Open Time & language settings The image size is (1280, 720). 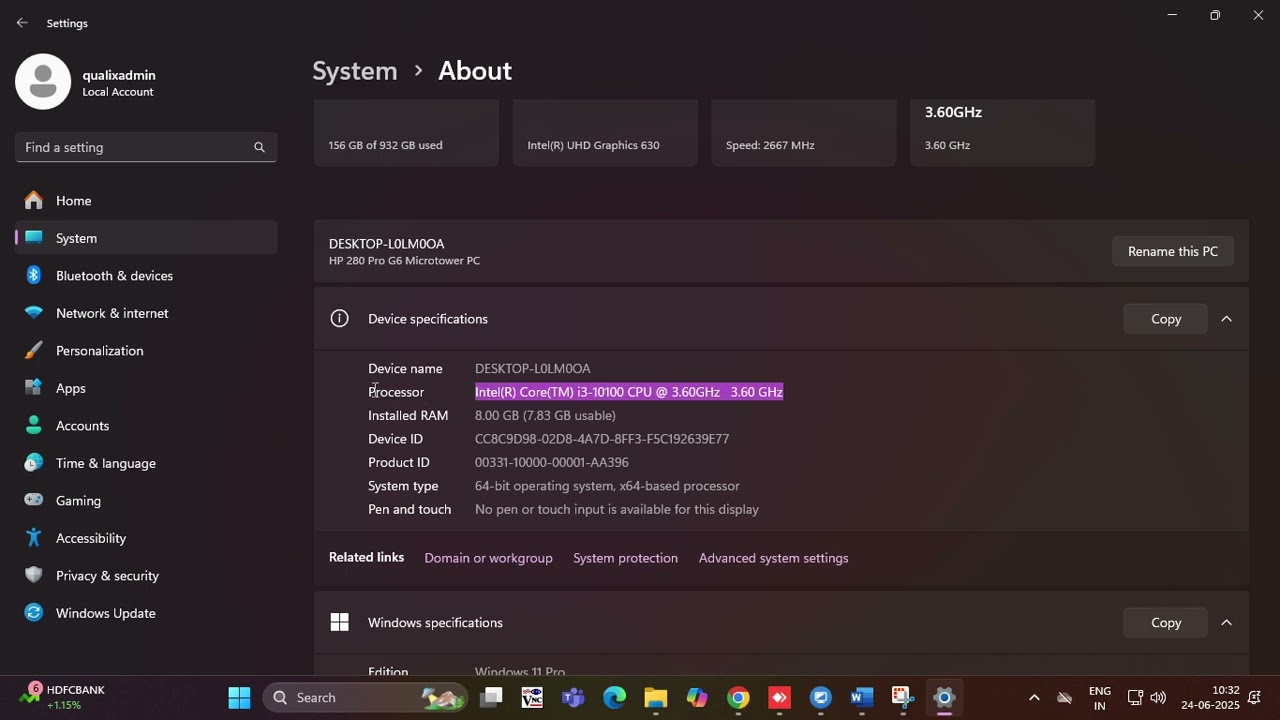tap(146, 463)
